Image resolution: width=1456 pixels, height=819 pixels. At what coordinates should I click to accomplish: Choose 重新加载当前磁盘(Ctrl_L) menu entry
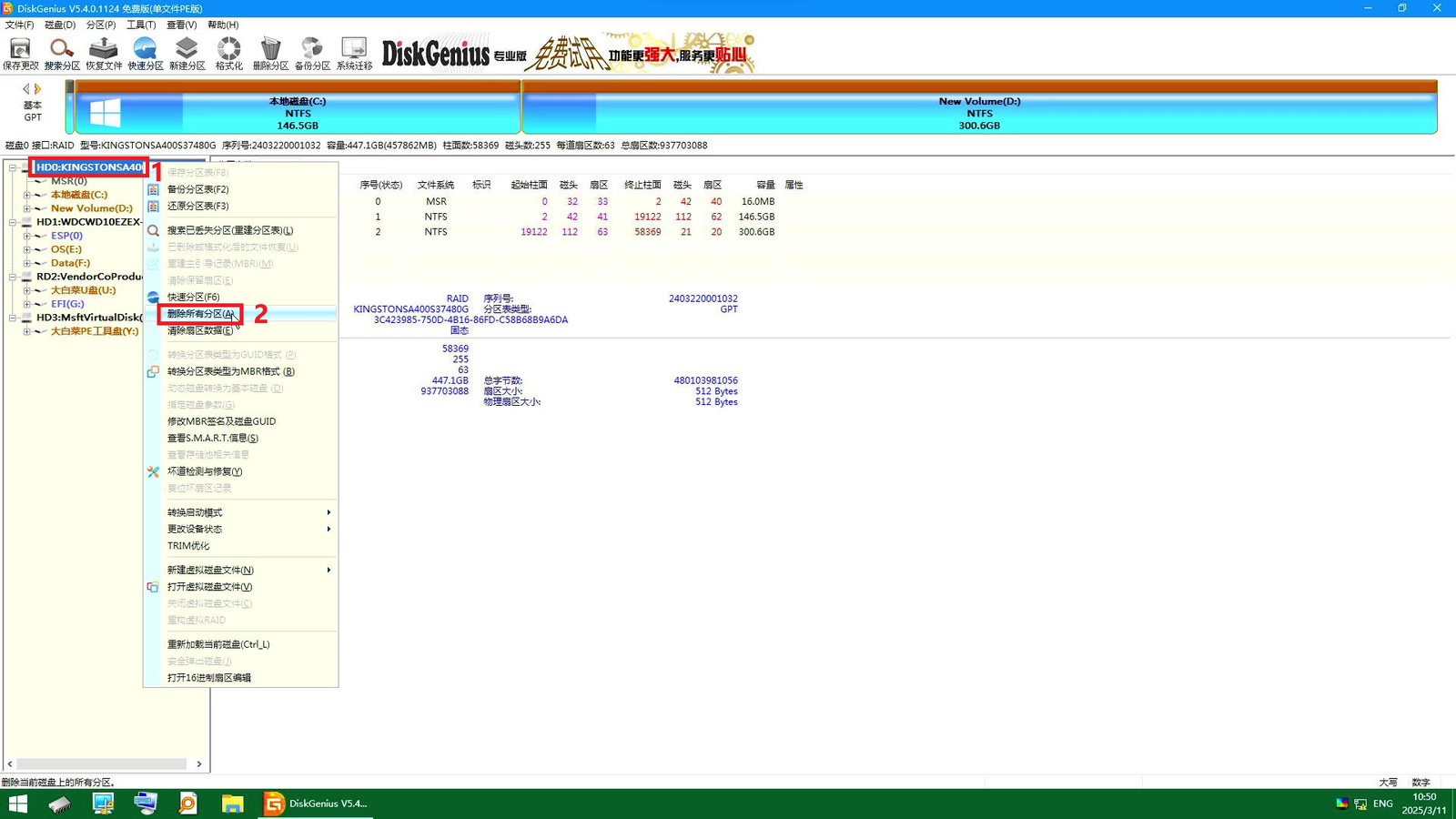pos(241,644)
